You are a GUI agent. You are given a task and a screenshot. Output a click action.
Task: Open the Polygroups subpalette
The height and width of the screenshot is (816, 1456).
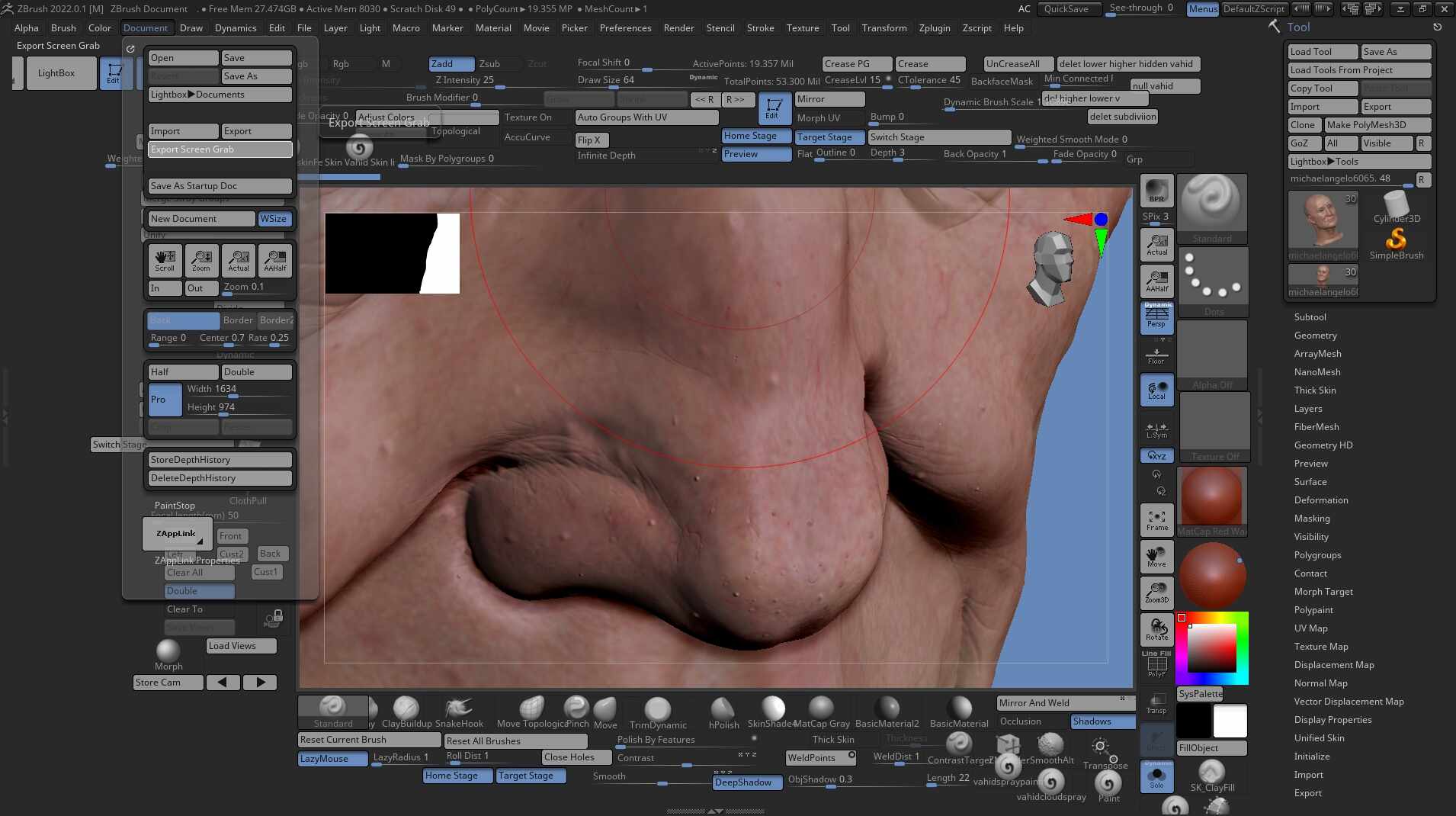[x=1317, y=555]
